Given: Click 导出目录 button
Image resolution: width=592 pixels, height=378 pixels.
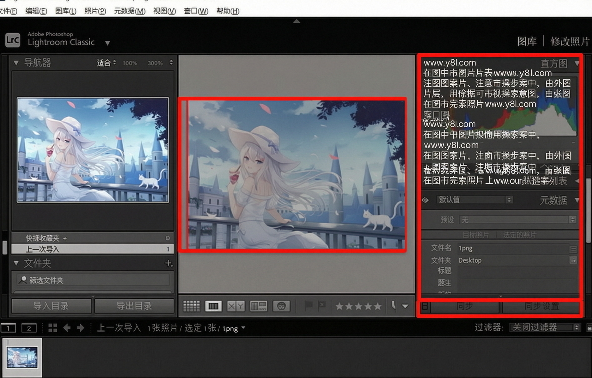Looking at the screenshot, I should 134,306.
